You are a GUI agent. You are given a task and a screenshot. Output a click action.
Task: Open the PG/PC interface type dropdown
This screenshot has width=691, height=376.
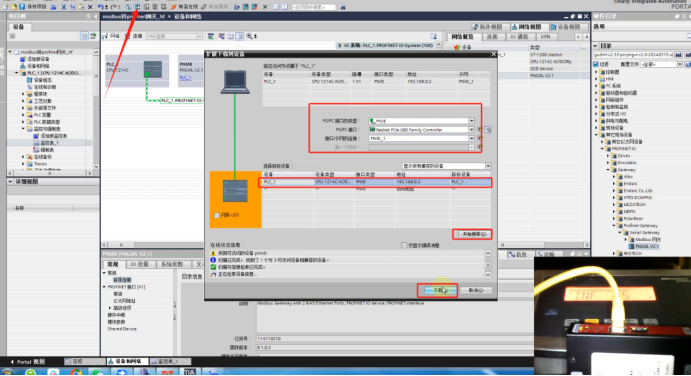471,121
